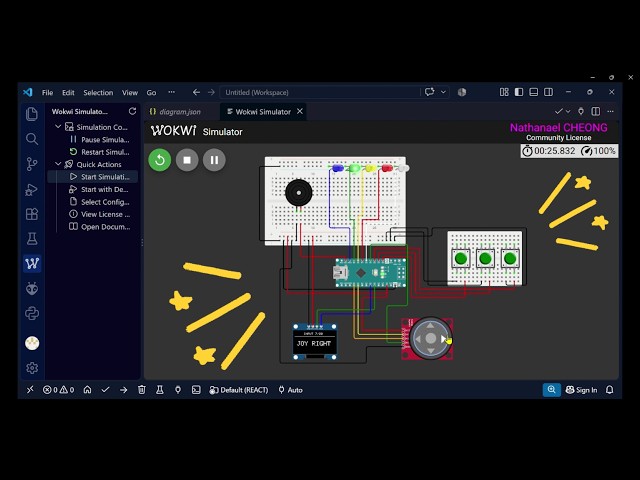Open View License quick action

100,214
